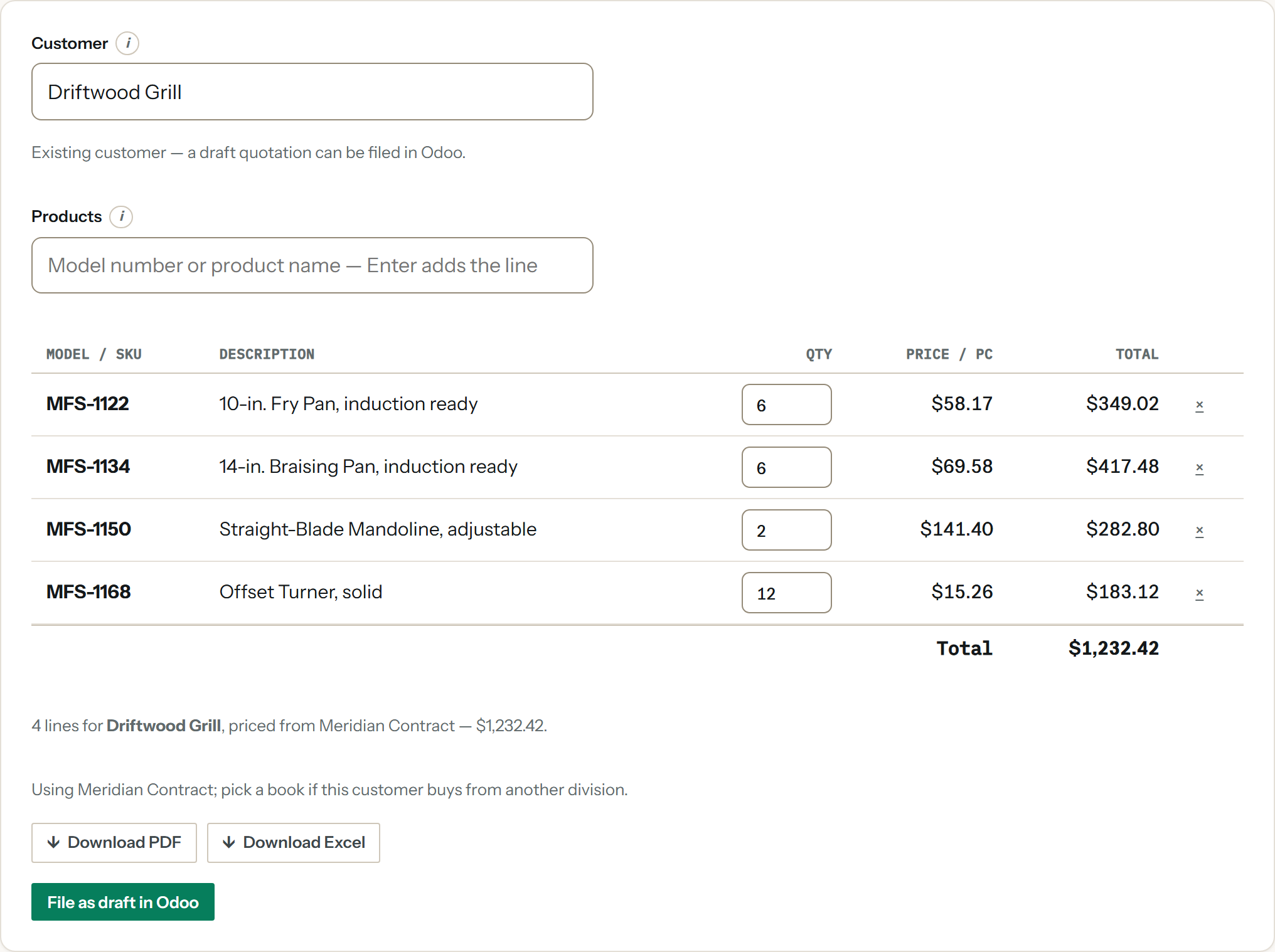Click the DESCRIPTION column header
Image resolution: width=1275 pixels, height=952 pixels.
coord(267,354)
